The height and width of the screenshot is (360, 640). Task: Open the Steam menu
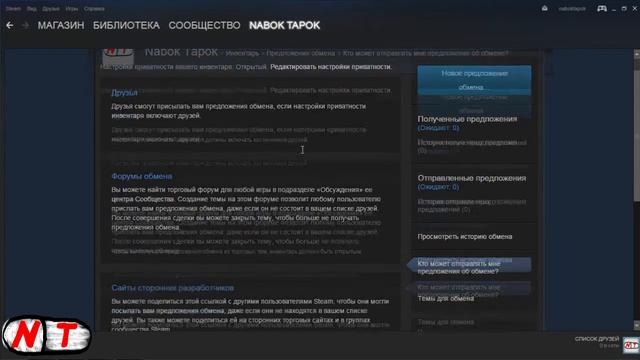(13, 9)
